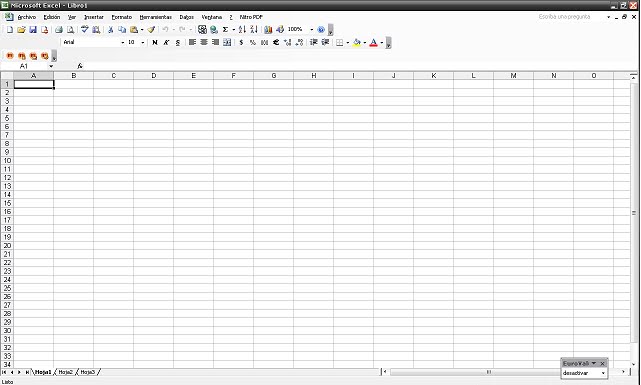Toggle Merge and Center
The height and width of the screenshot is (385, 641).
[227, 43]
